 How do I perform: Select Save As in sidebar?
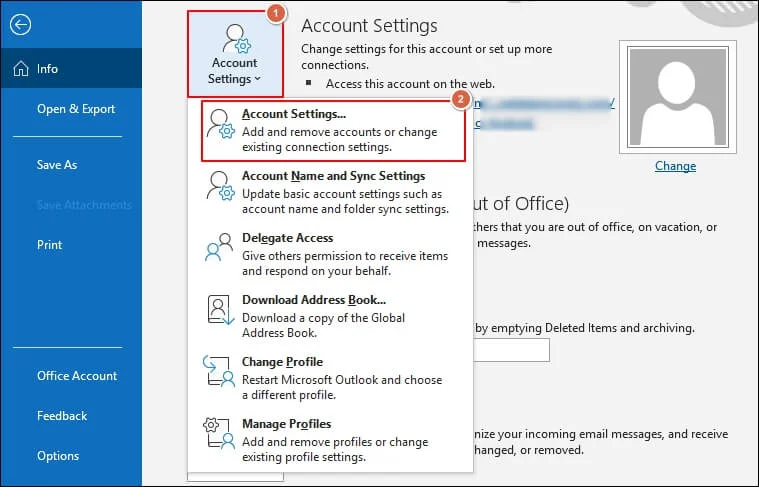57,165
